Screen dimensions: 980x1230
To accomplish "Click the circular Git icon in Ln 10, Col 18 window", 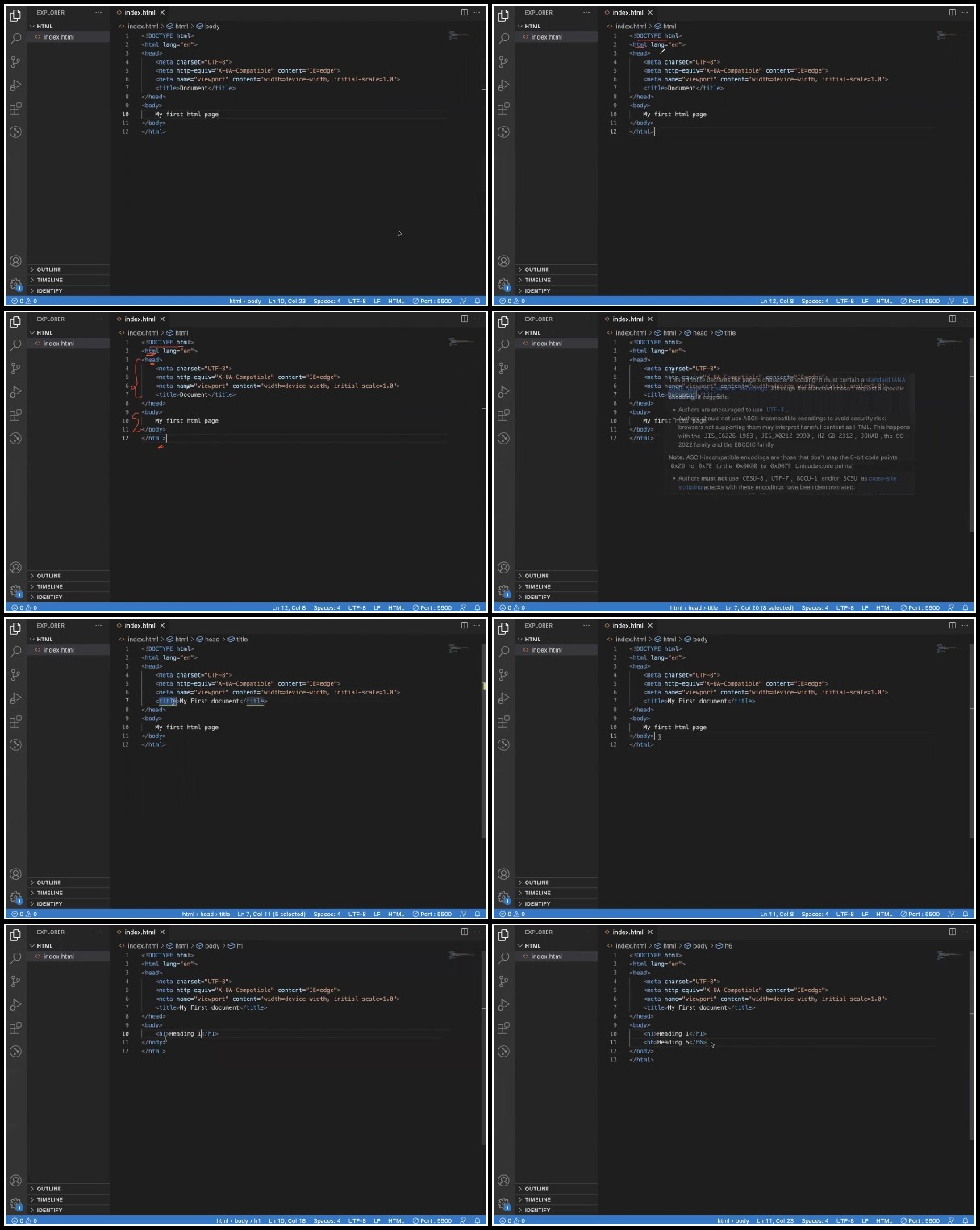I will pyautogui.click(x=15, y=1051).
